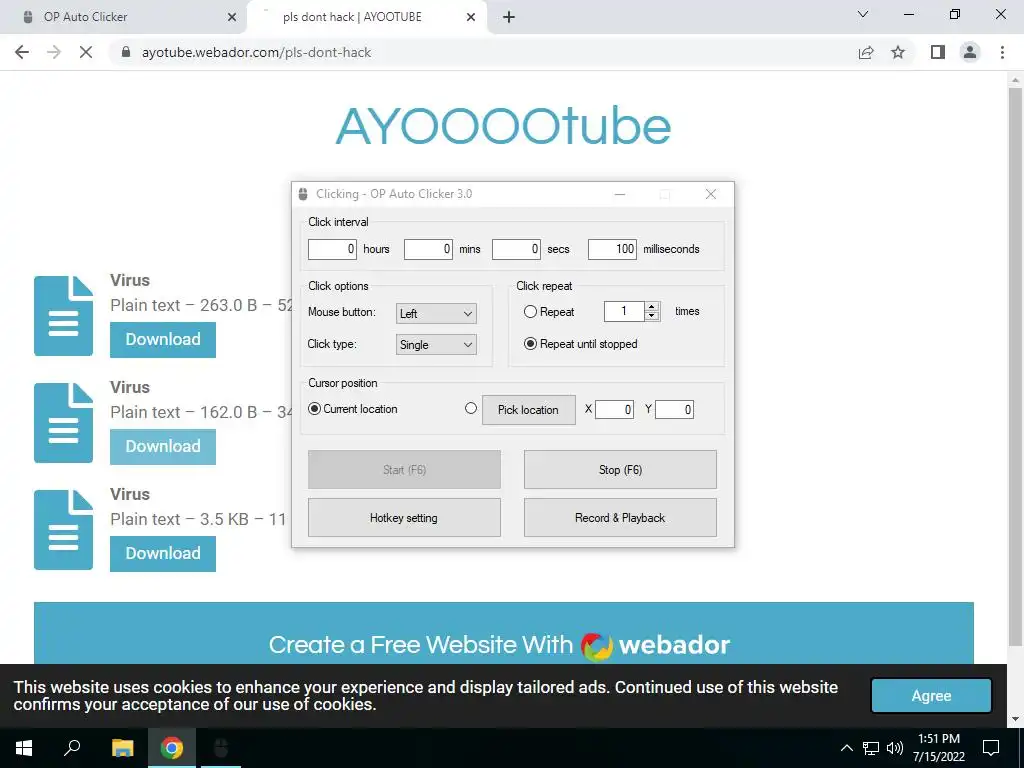Open the Windows Start menu
Image resolution: width=1024 pixels, height=768 pixels.
24,748
